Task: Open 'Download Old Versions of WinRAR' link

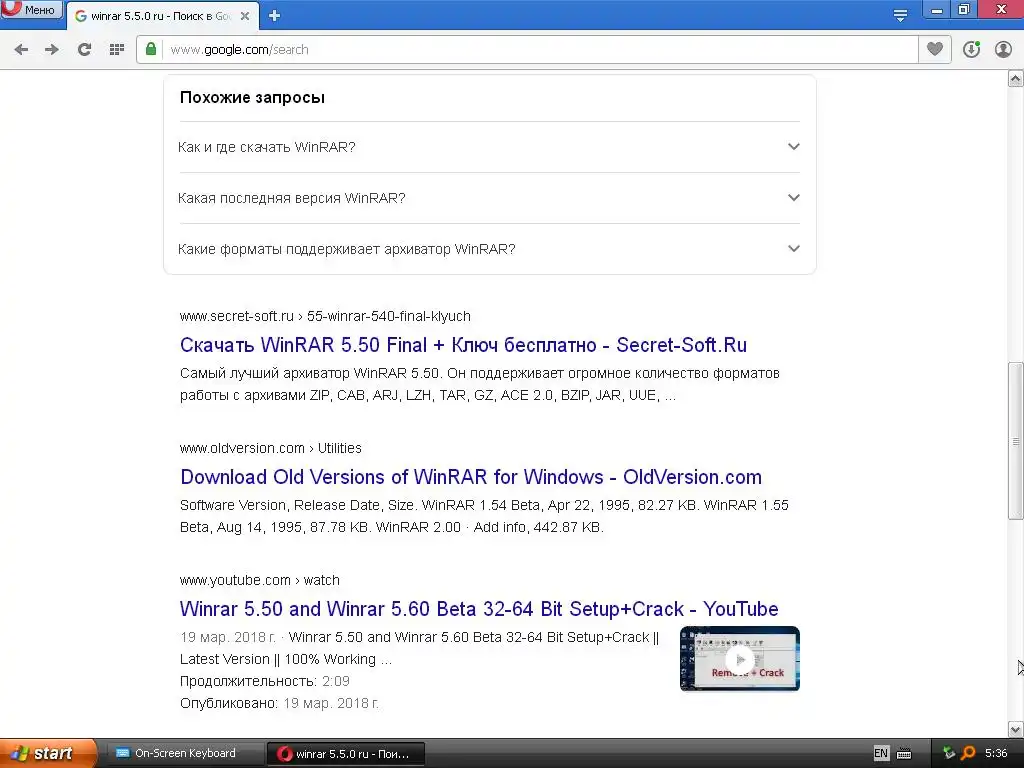Action: (x=471, y=477)
